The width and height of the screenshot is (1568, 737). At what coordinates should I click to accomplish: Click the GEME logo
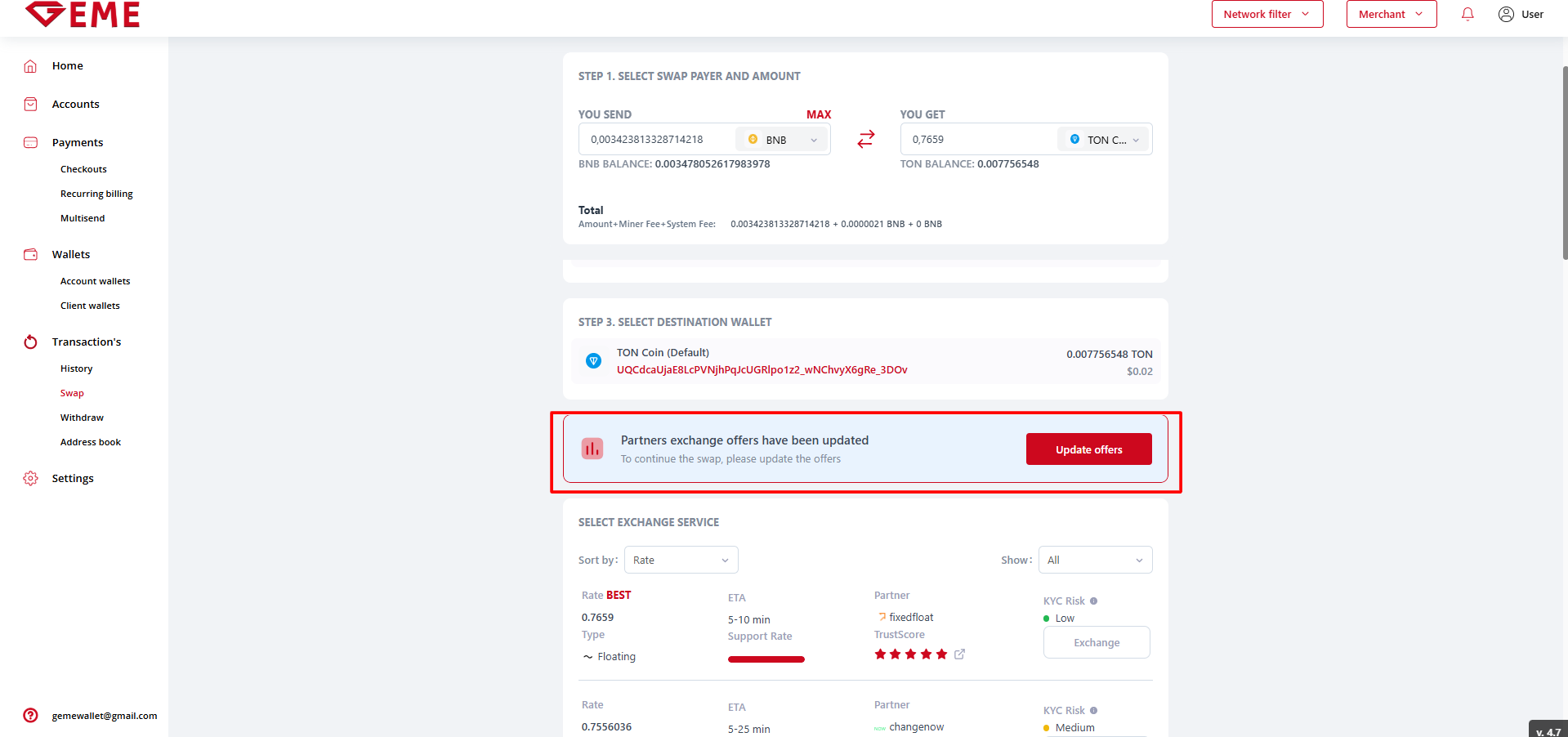point(83,14)
